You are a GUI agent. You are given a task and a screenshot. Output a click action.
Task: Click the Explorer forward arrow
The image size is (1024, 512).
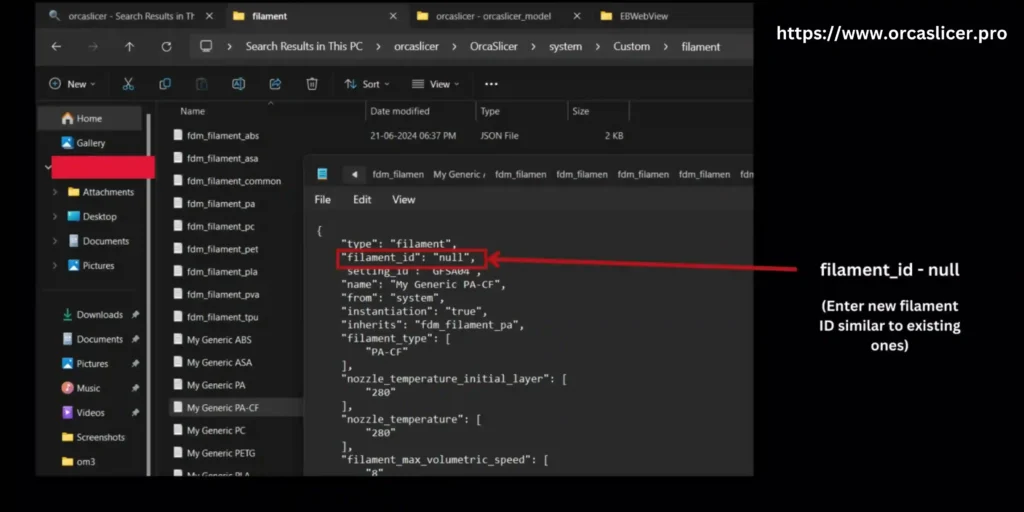pyautogui.click(x=93, y=46)
